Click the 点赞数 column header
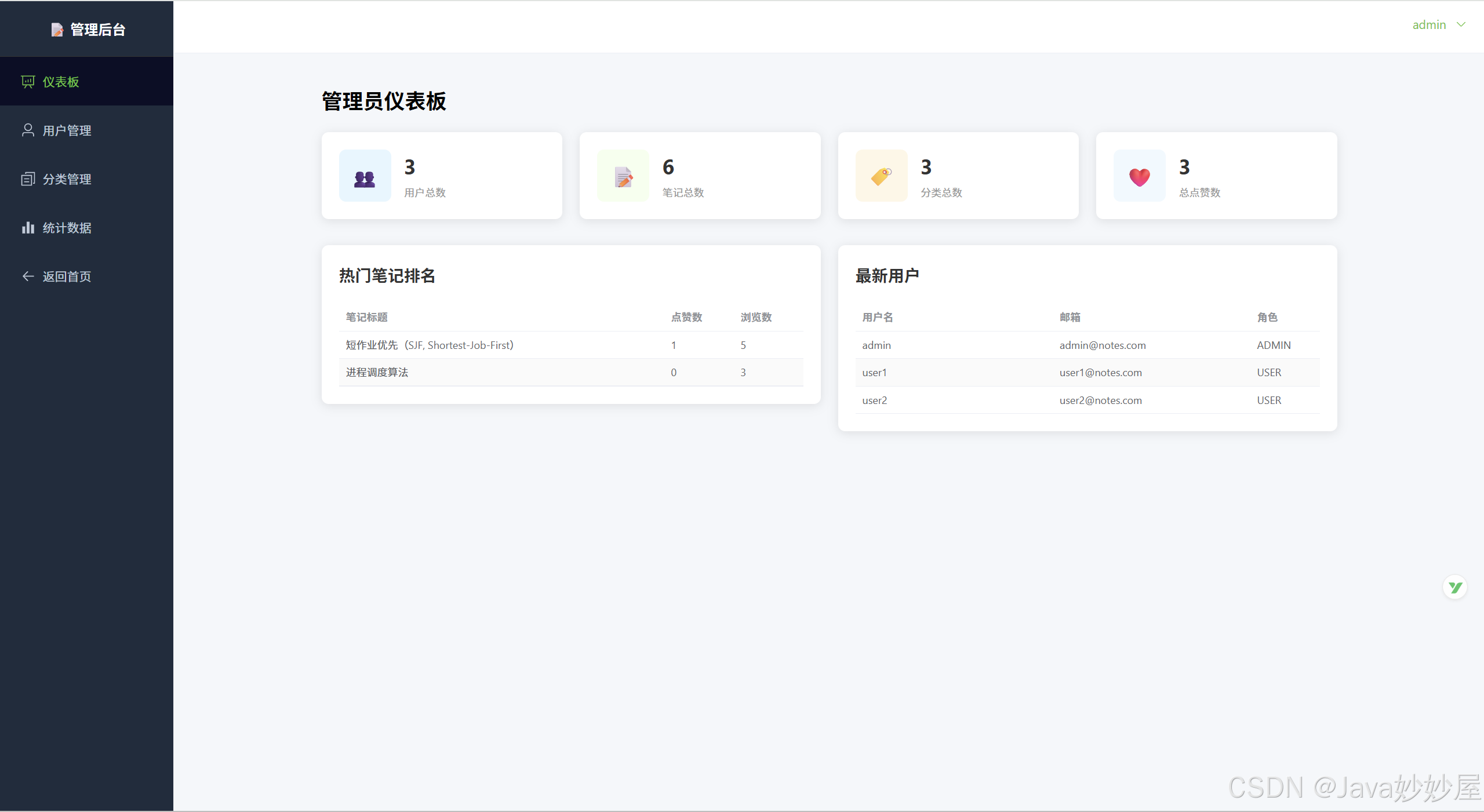The width and height of the screenshot is (1484, 812). point(686,318)
